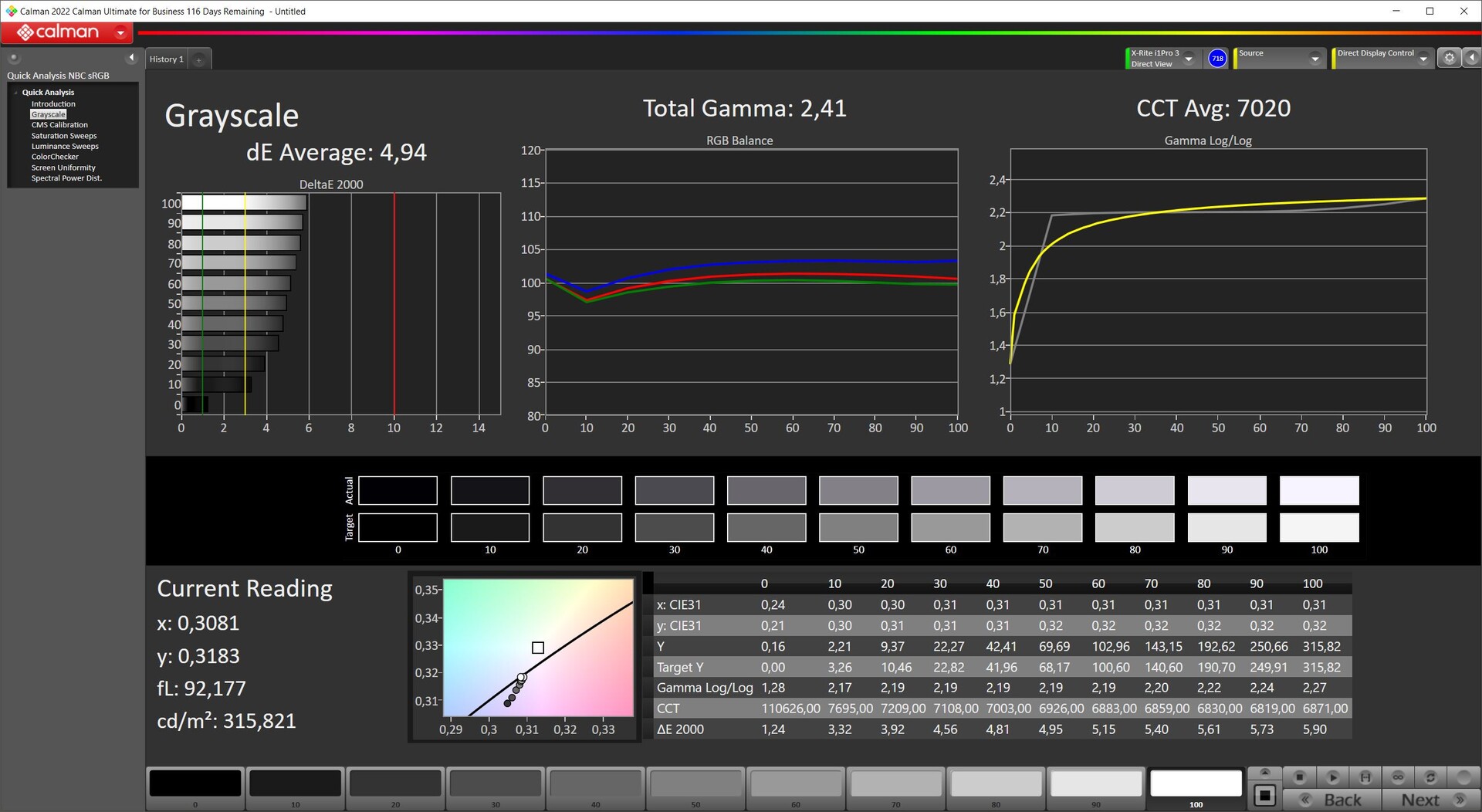Click the refresh arrows icon
This screenshot has width=1482, height=812.
[1430, 776]
